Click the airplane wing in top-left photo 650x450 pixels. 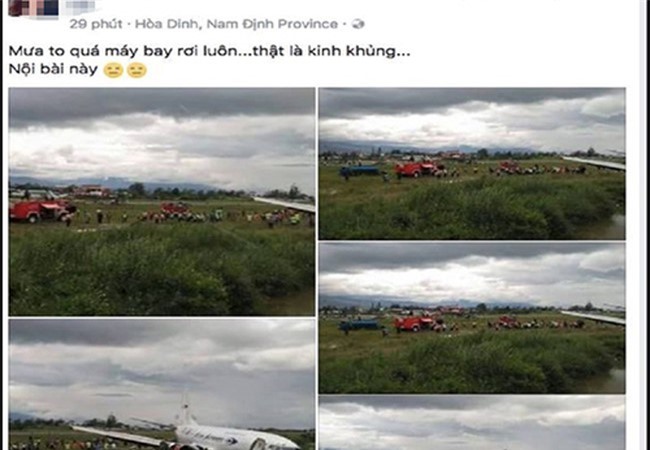285,205
